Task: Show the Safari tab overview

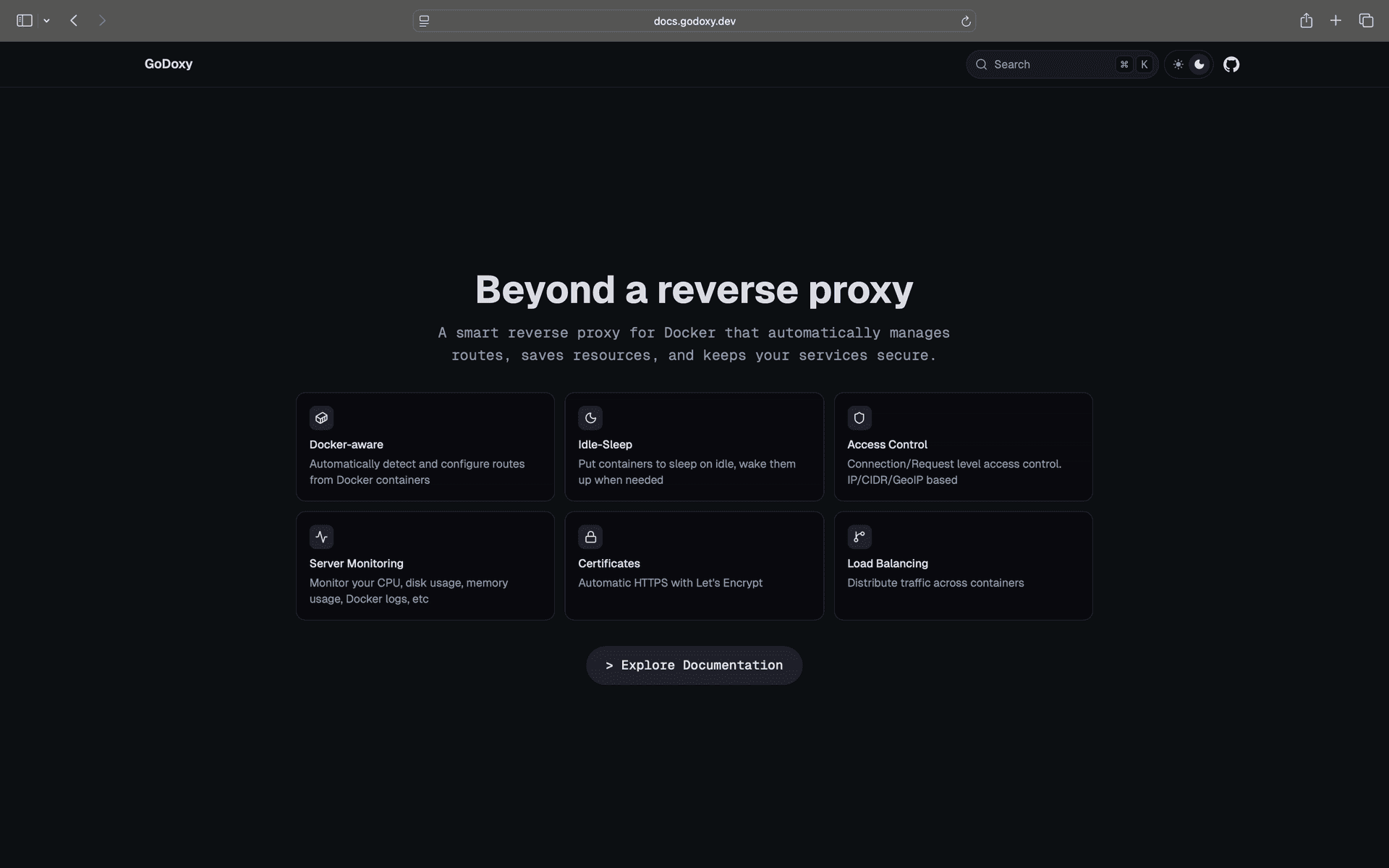Action: click(1366, 21)
